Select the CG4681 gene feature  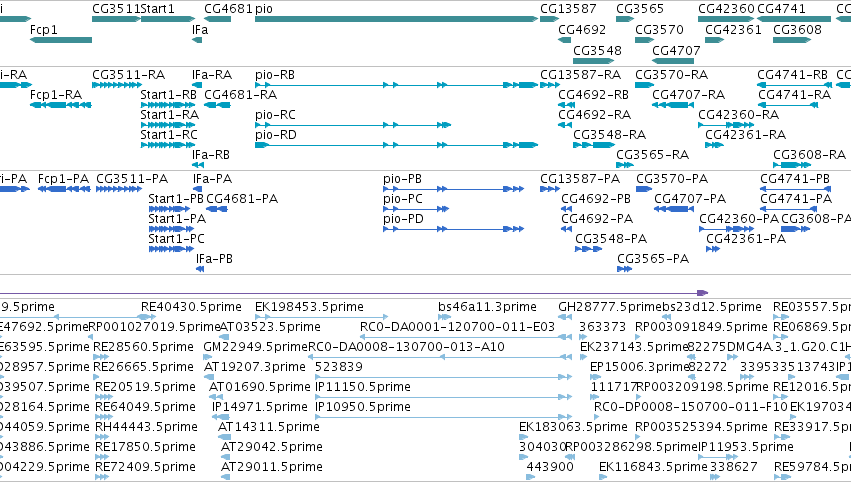218,19
